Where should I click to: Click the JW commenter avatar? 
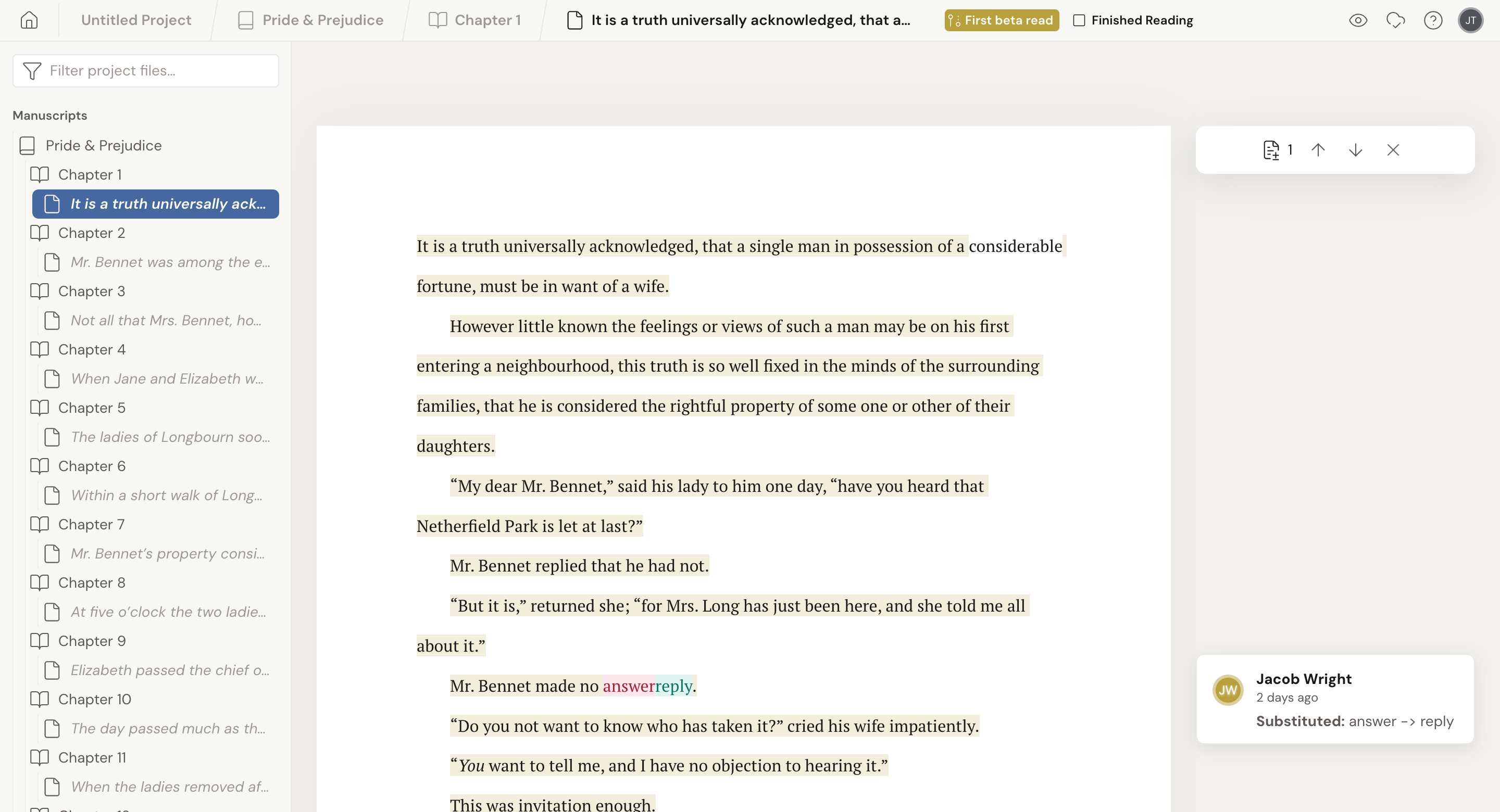pos(1227,690)
